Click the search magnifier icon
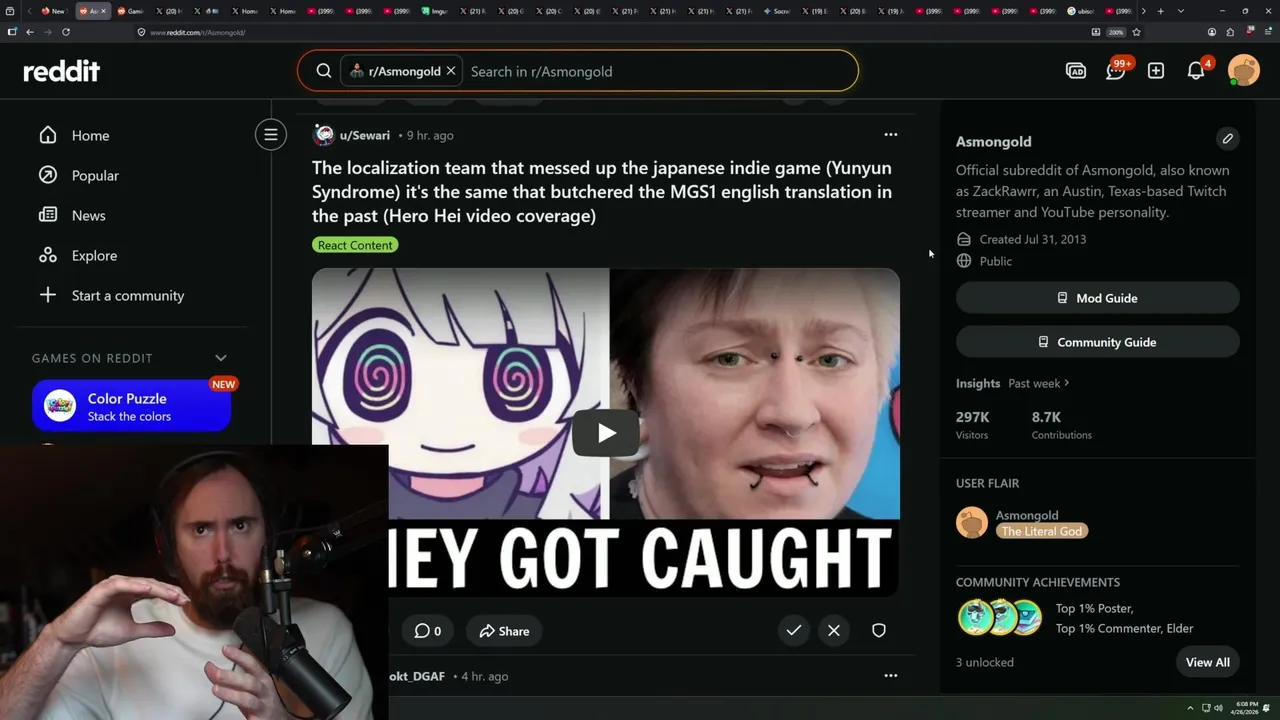Image resolution: width=1280 pixels, height=720 pixels. (x=324, y=71)
